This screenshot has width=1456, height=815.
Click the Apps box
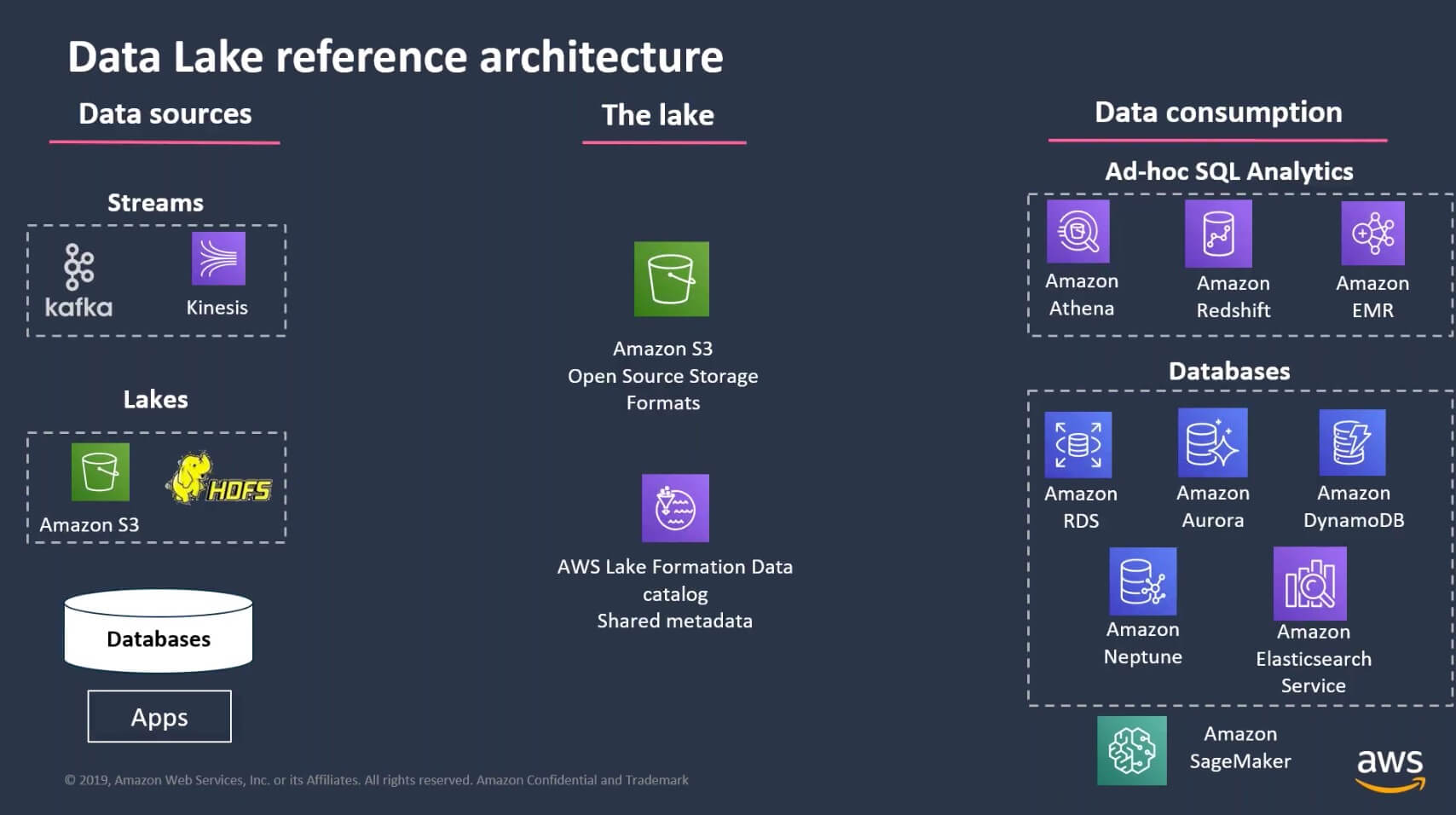[x=159, y=716]
